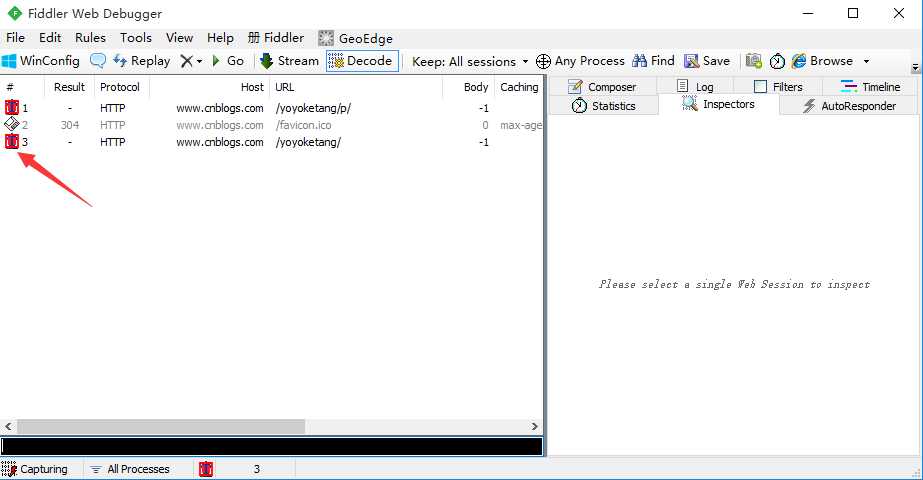Click the icon of session 2 favicon.ico

tap(12, 124)
